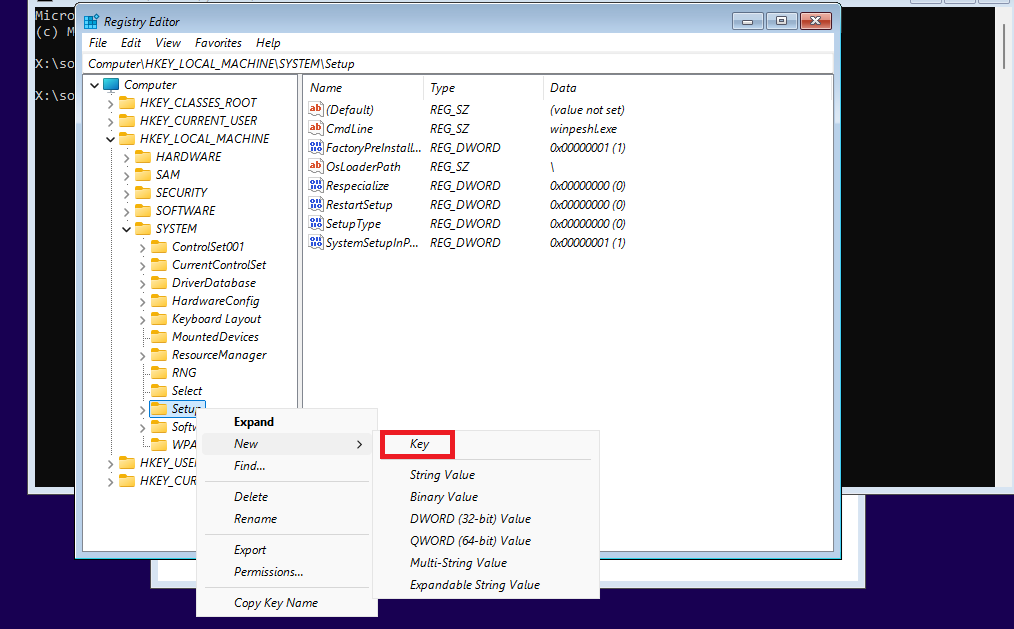The image size is (1014, 629).
Task: Click the HARDWARE folder icon
Action: click(x=143, y=157)
